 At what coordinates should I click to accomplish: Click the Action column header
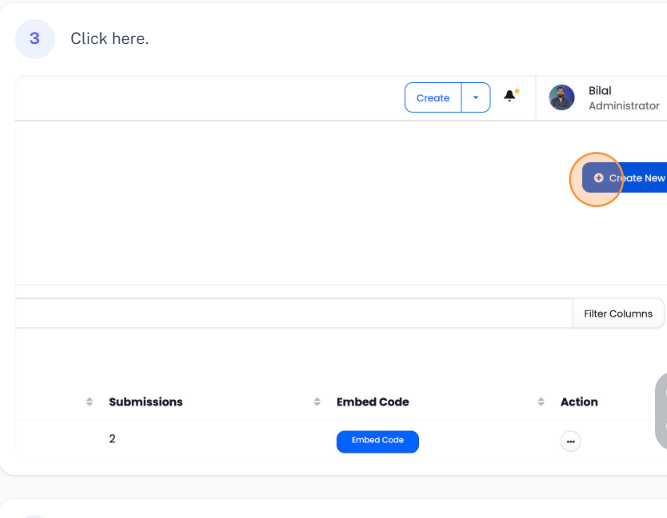(x=579, y=402)
